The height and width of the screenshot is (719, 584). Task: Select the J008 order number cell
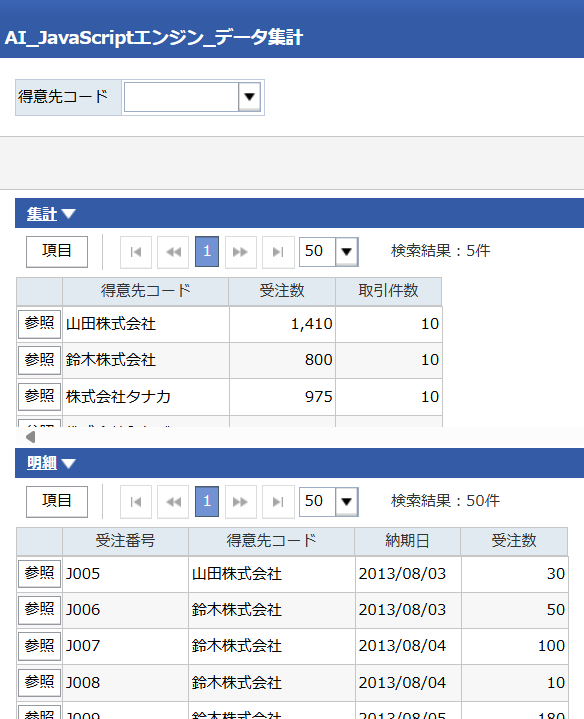coord(126,683)
